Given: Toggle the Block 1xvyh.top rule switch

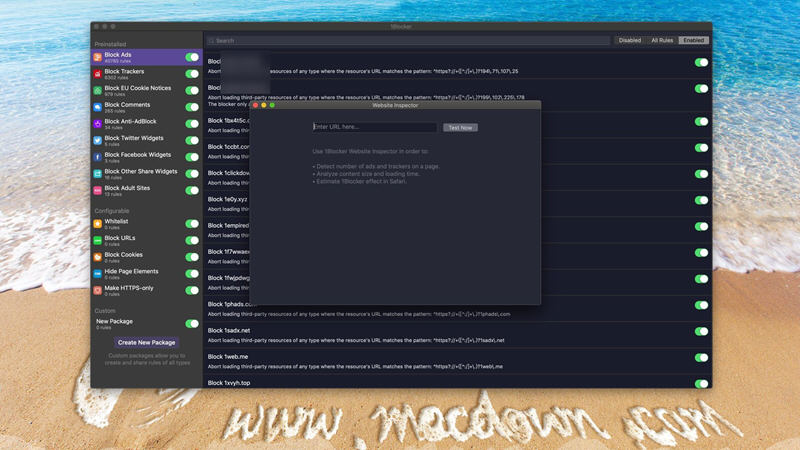Looking at the screenshot, I should tap(701, 384).
